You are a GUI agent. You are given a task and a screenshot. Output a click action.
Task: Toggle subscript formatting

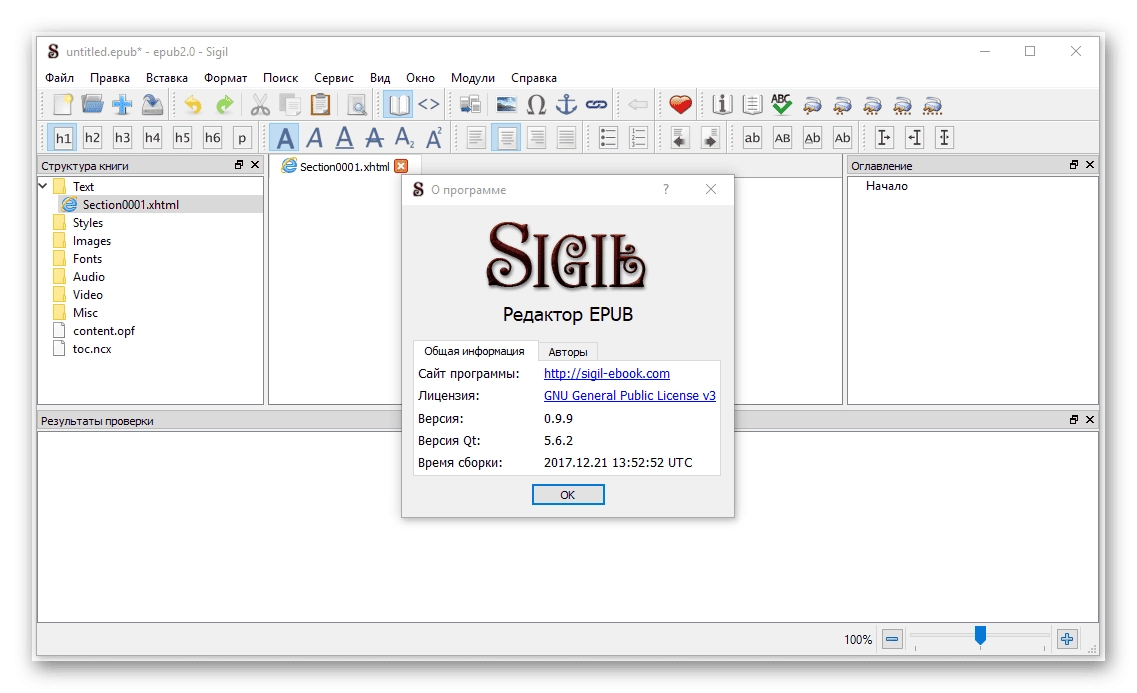404,138
